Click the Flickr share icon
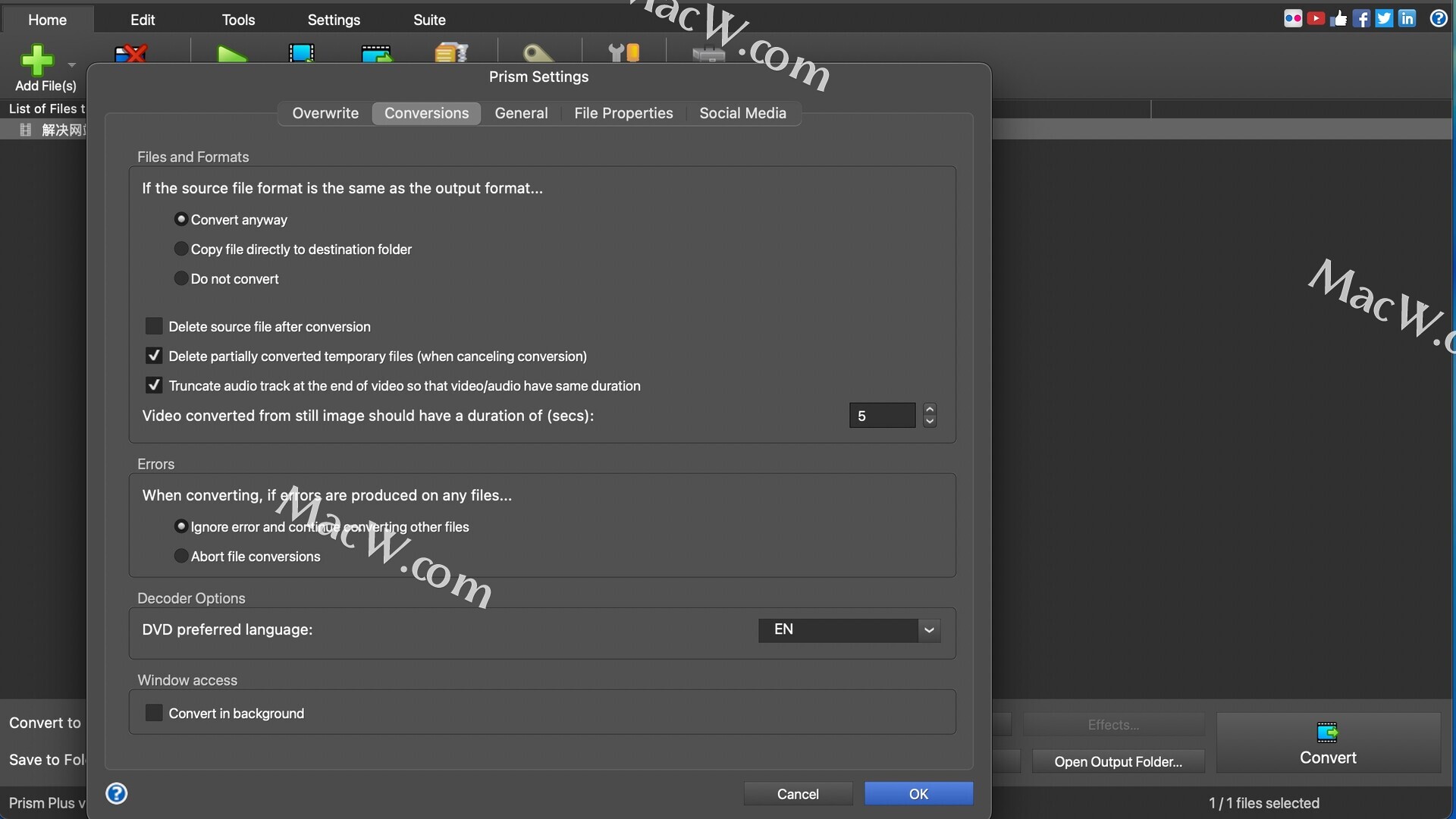 coord(1293,19)
